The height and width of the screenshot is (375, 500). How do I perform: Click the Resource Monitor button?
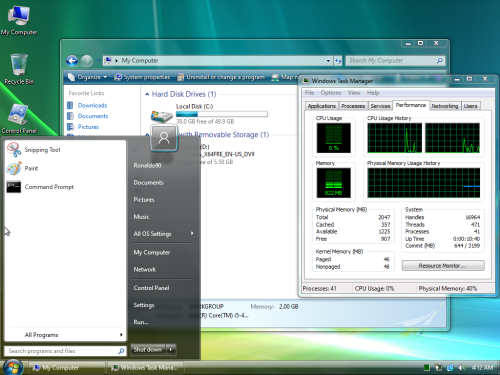click(443, 266)
